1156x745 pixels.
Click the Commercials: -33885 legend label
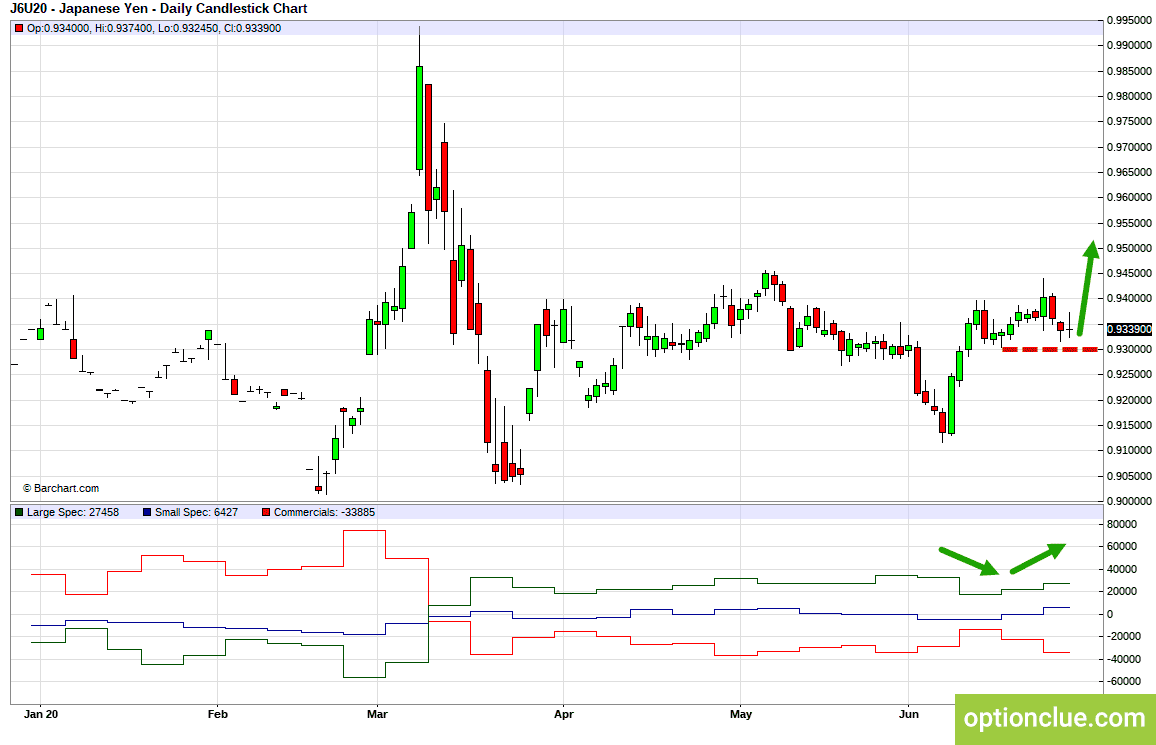pyautogui.click(x=324, y=512)
